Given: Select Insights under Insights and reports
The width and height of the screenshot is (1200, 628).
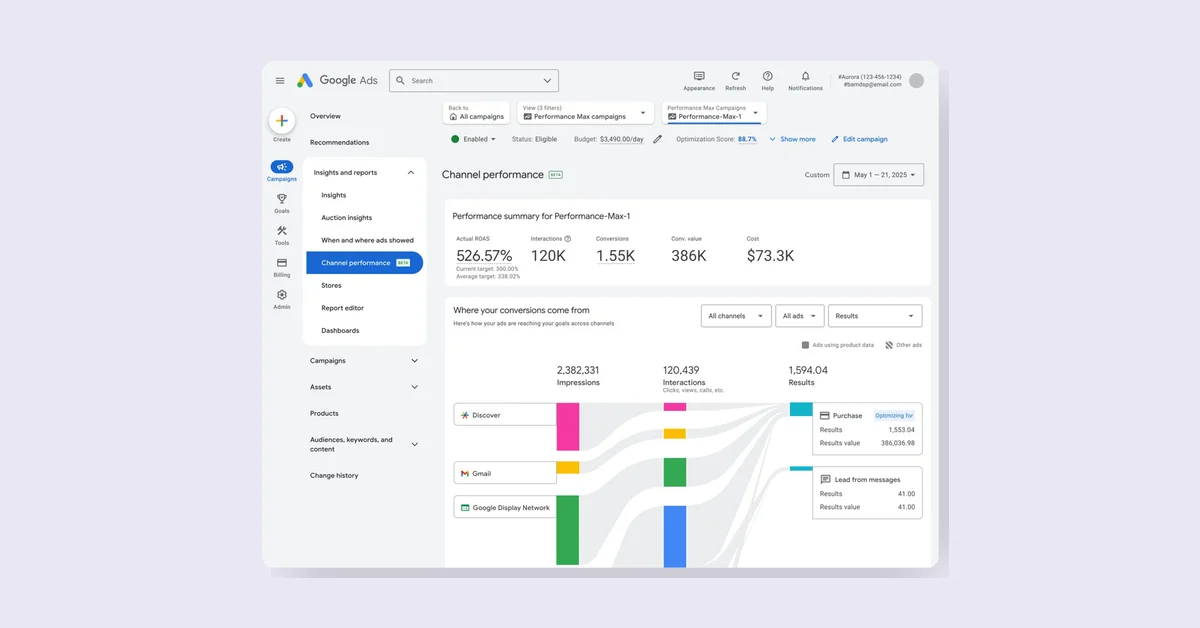Looking at the screenshot, I should [333, 196].
